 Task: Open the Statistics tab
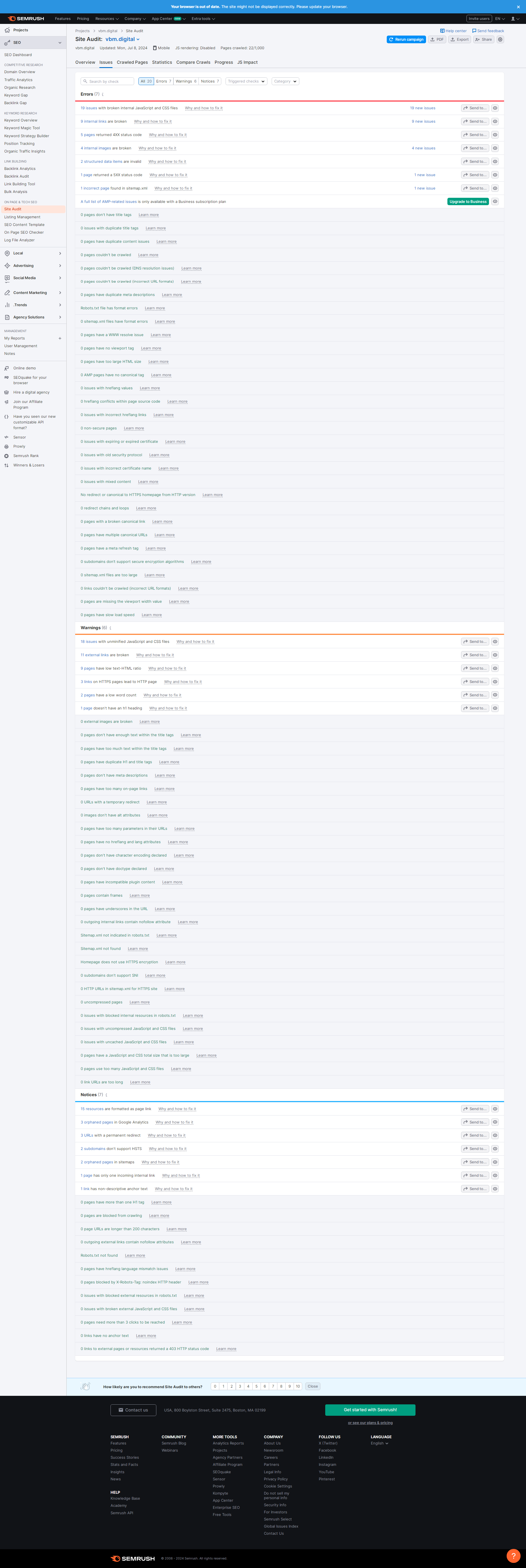coord(162,62)
